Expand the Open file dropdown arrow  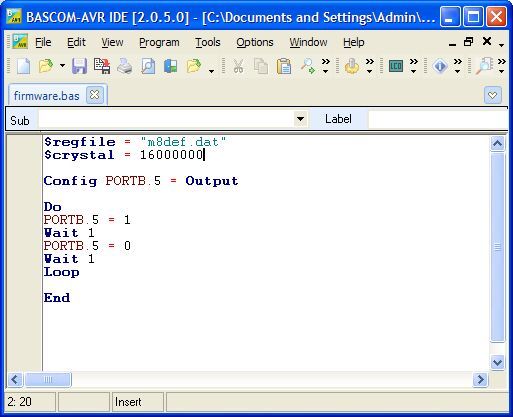click(x=62, y=66)
